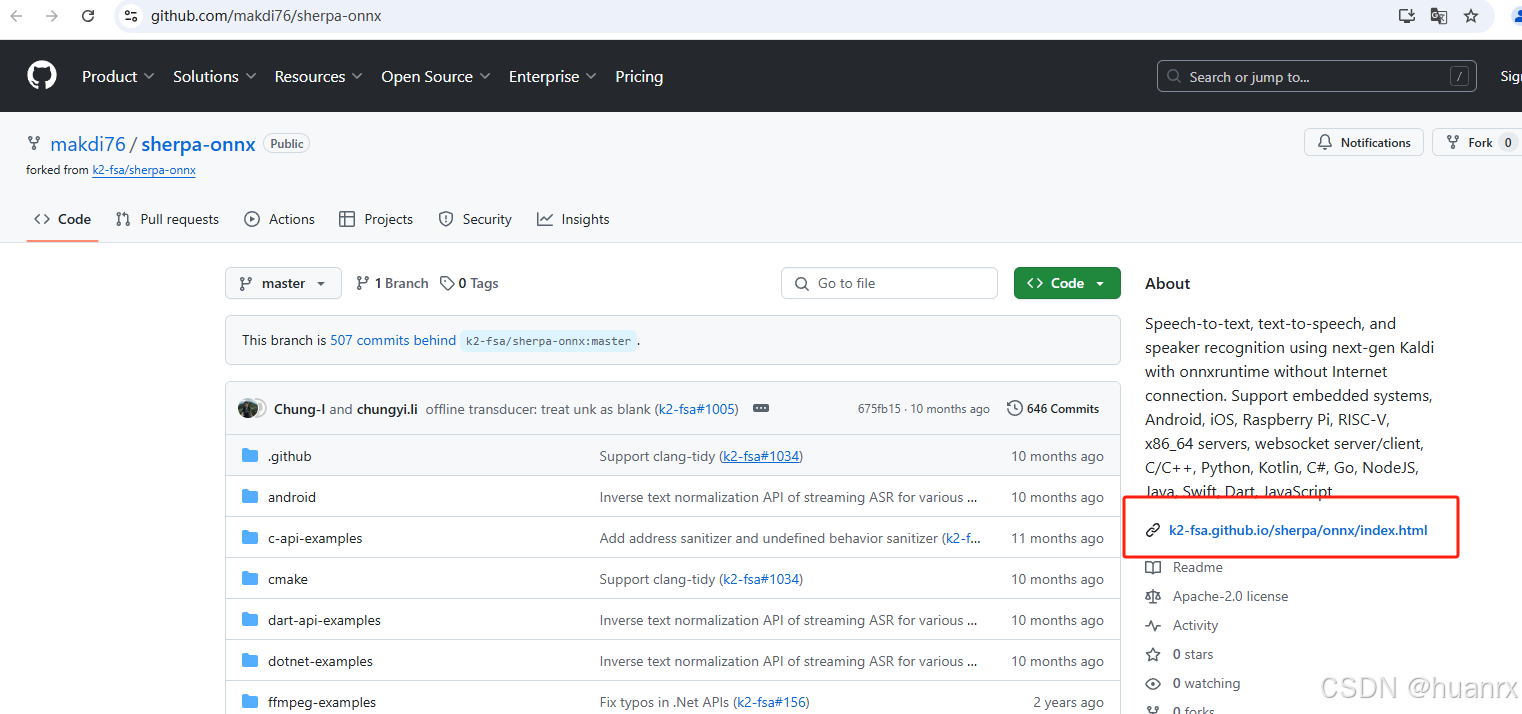Switch to Pull requests tab
Screen dimensions: 1522x714
coord(167,219)
